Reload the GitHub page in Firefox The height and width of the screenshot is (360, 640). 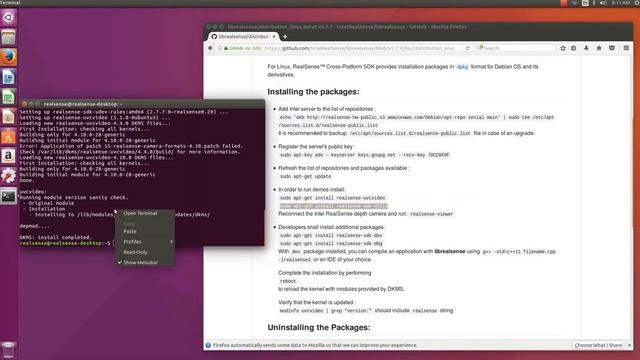pos(468,48)
